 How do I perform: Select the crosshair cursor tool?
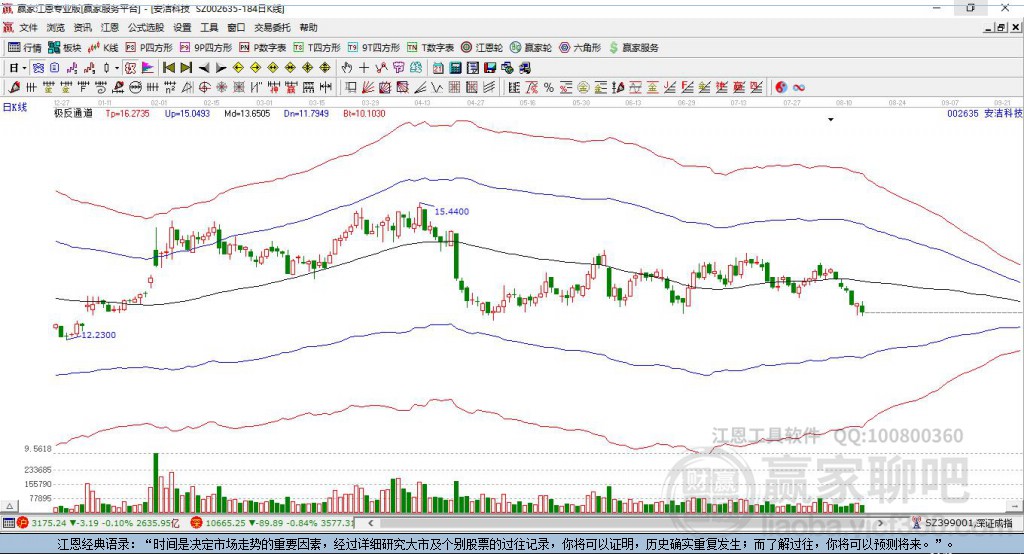(364, 68)
